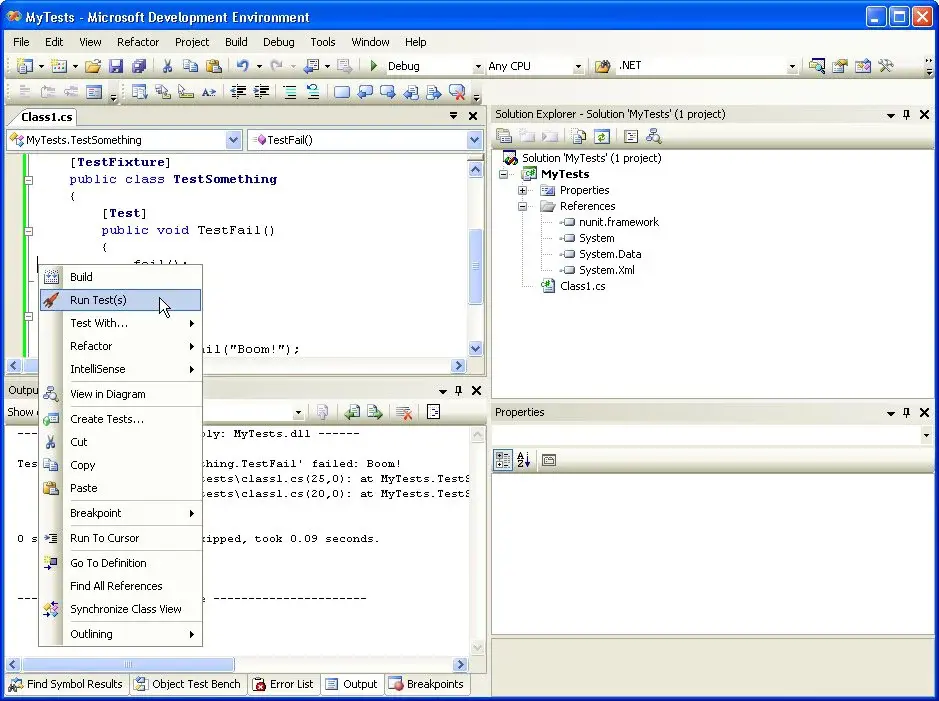Collapse the References node in Solution Explorer

[x=522, y=207]
